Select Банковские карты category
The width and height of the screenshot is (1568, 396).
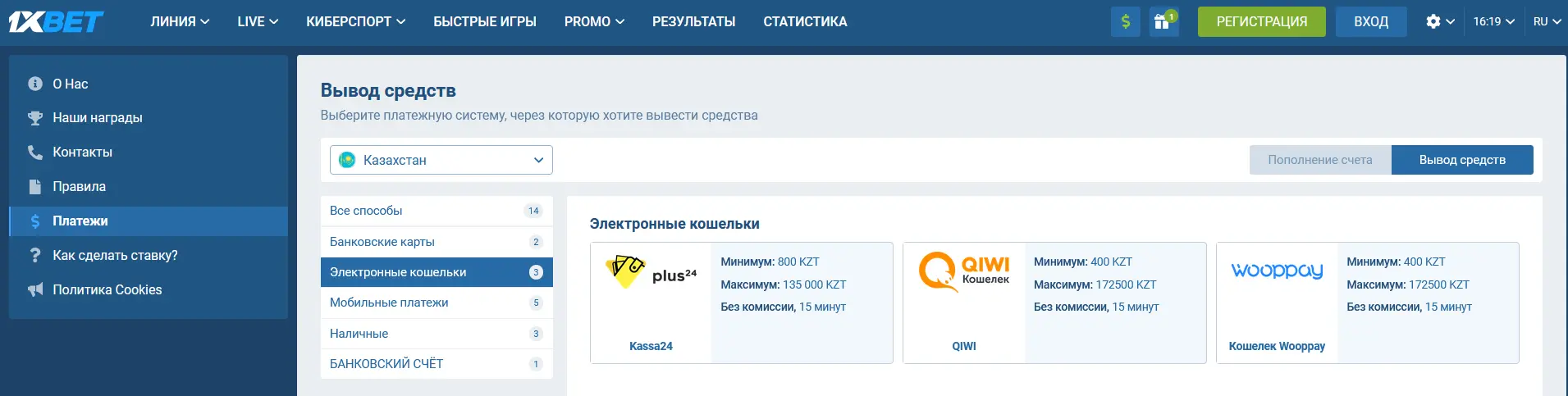pyautogui.click(x=437, y=242)
